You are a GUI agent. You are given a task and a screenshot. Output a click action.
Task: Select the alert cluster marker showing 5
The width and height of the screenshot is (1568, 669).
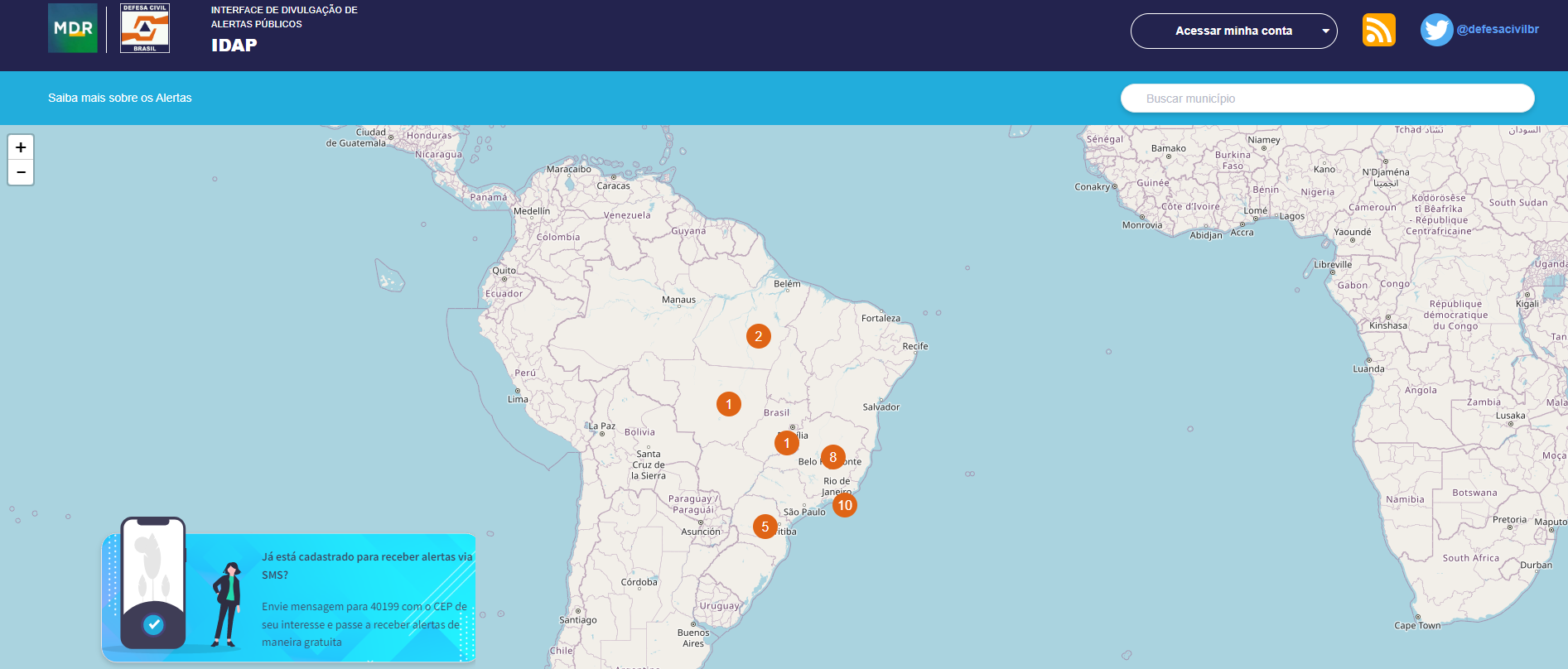coord(765,527)
